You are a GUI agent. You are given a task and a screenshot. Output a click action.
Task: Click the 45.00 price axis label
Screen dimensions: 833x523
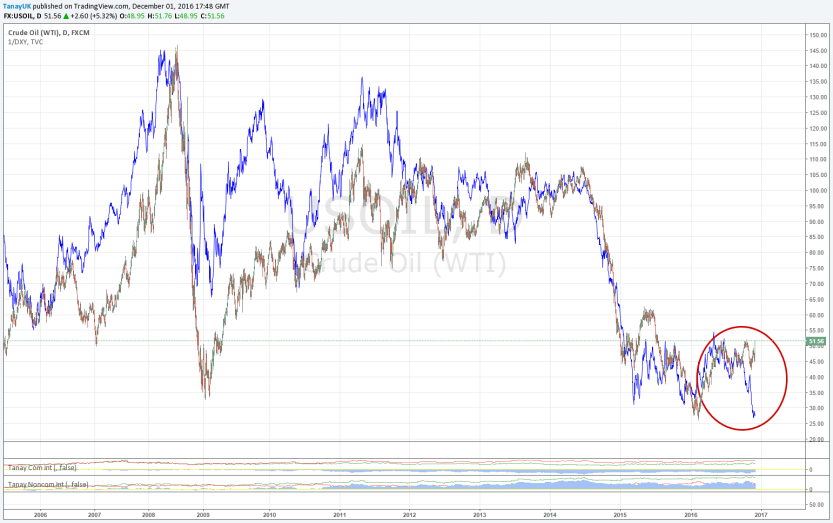tap(818, 362)
